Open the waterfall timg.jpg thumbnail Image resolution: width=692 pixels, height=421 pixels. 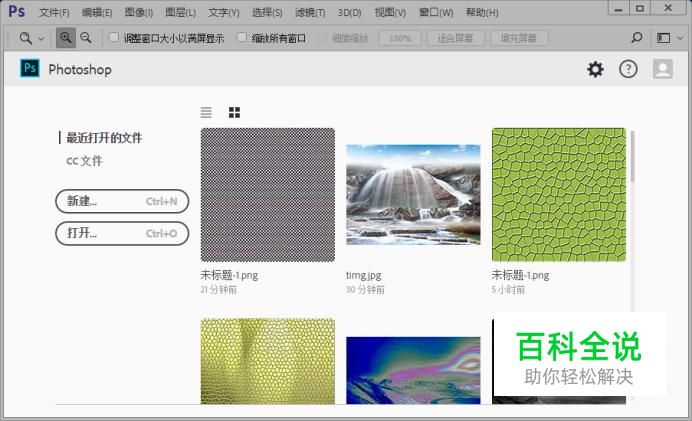413,195
